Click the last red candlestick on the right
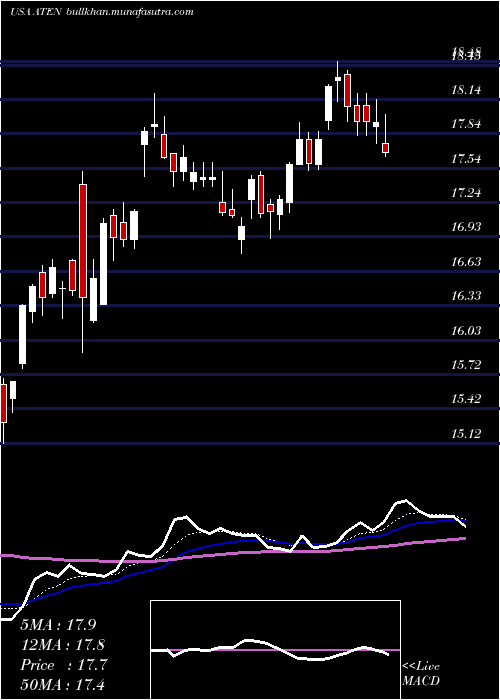This screenshot has width=500, height=700. pos(386,148)
